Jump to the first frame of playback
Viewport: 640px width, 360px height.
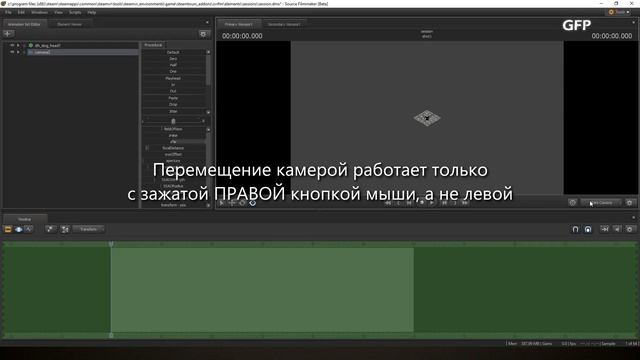pos(388,203)
